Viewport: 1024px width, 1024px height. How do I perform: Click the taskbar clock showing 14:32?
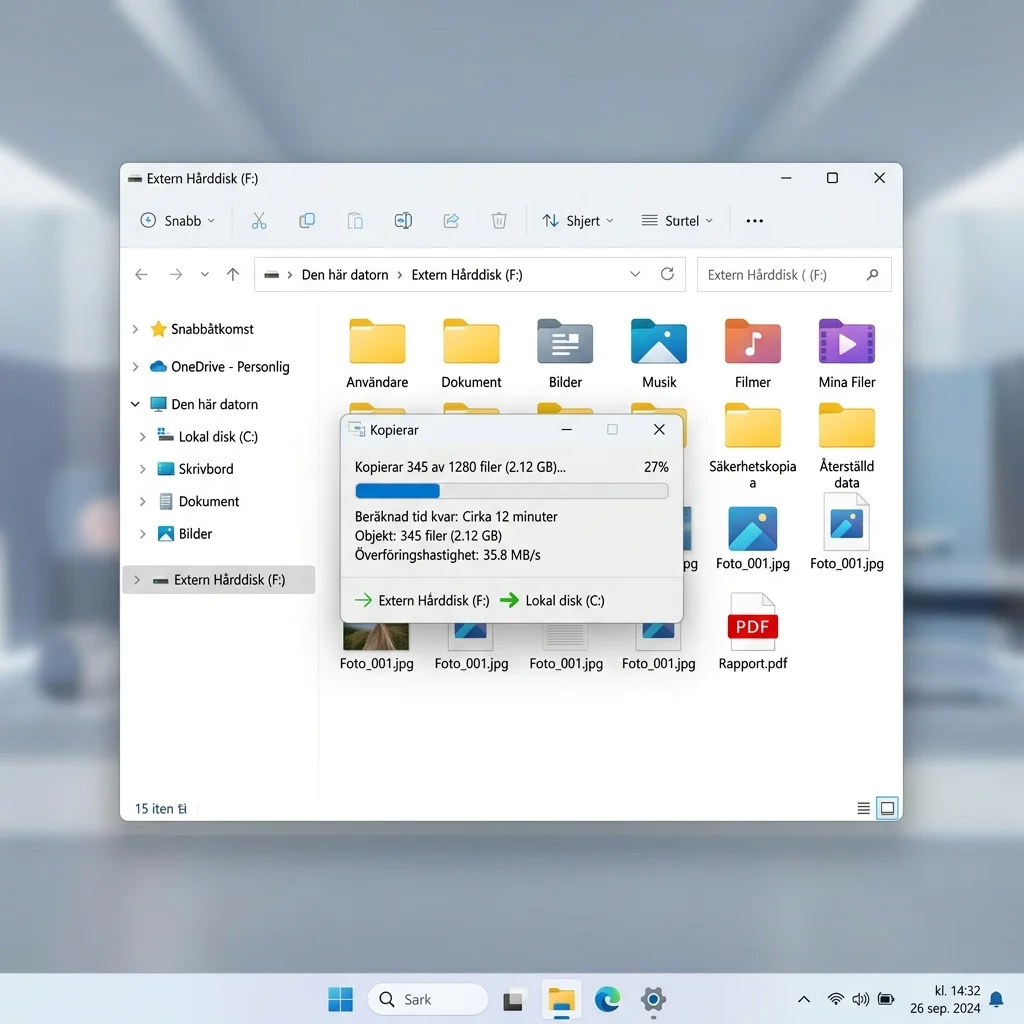945,999
